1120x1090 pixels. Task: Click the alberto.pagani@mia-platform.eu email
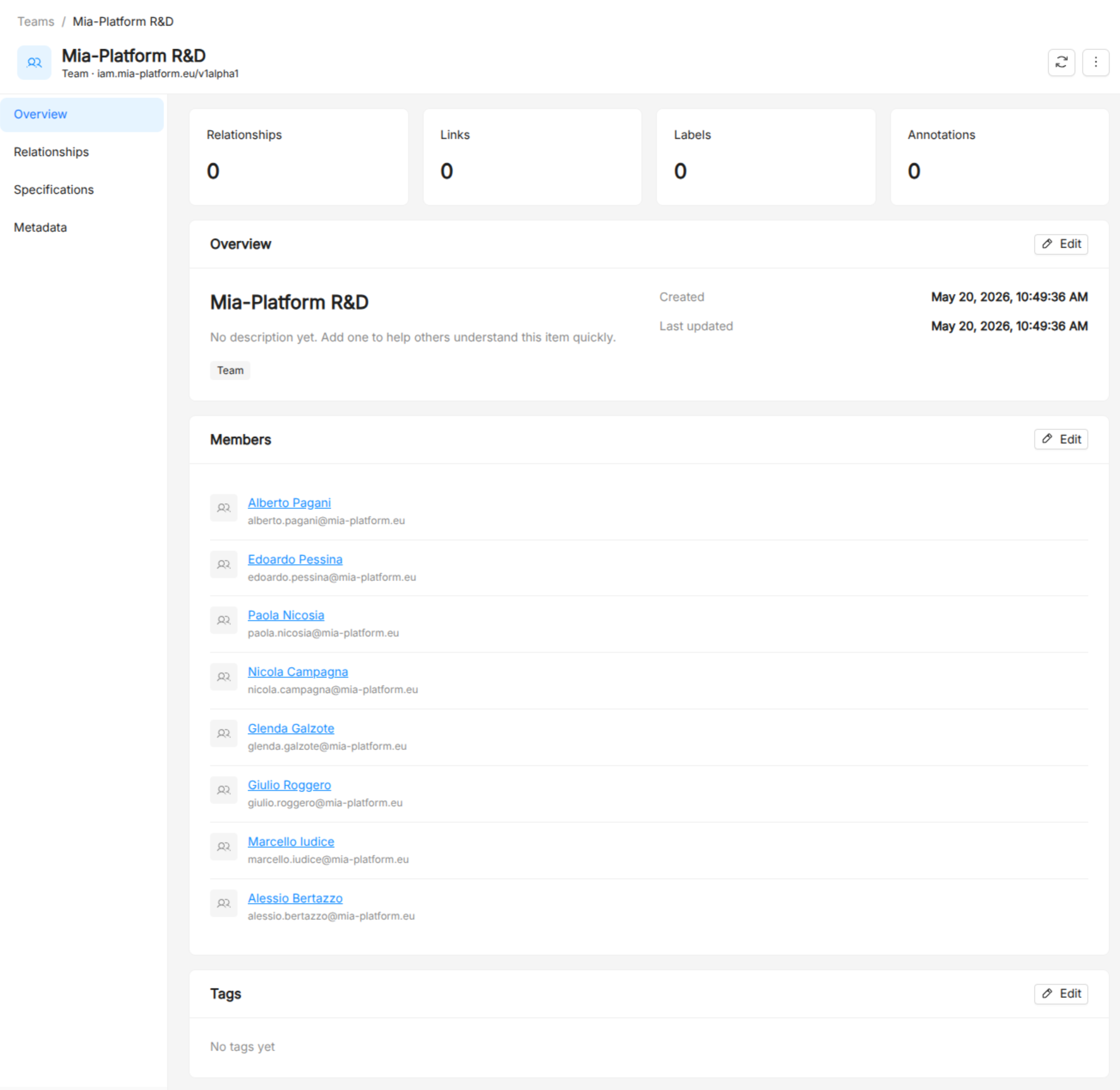point(326,521)
